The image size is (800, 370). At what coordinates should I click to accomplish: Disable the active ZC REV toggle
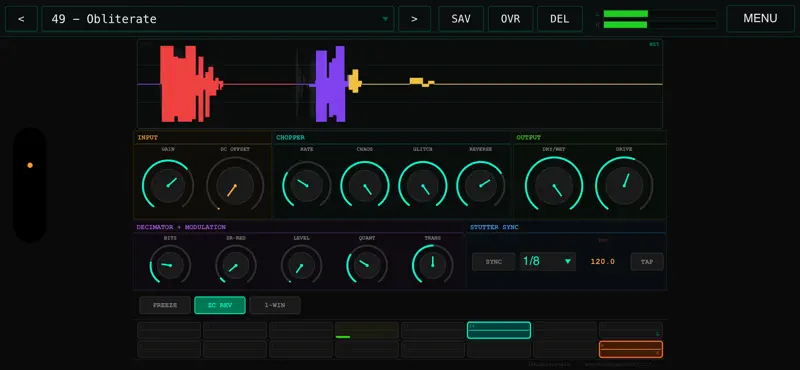point(220,305)
